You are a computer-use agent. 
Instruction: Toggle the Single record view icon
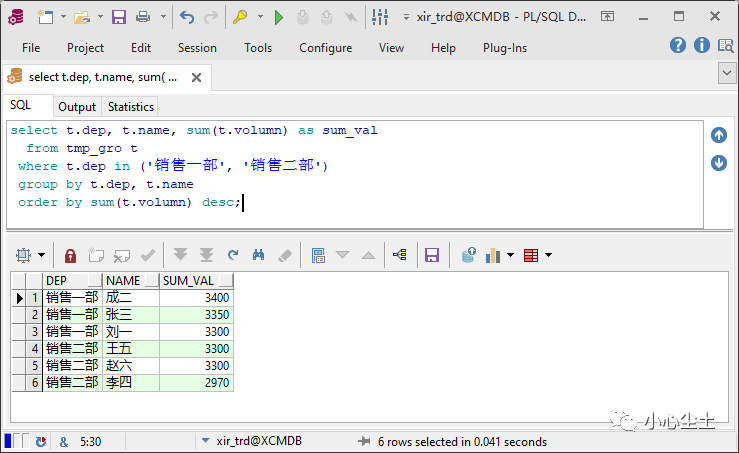(318, 255)
